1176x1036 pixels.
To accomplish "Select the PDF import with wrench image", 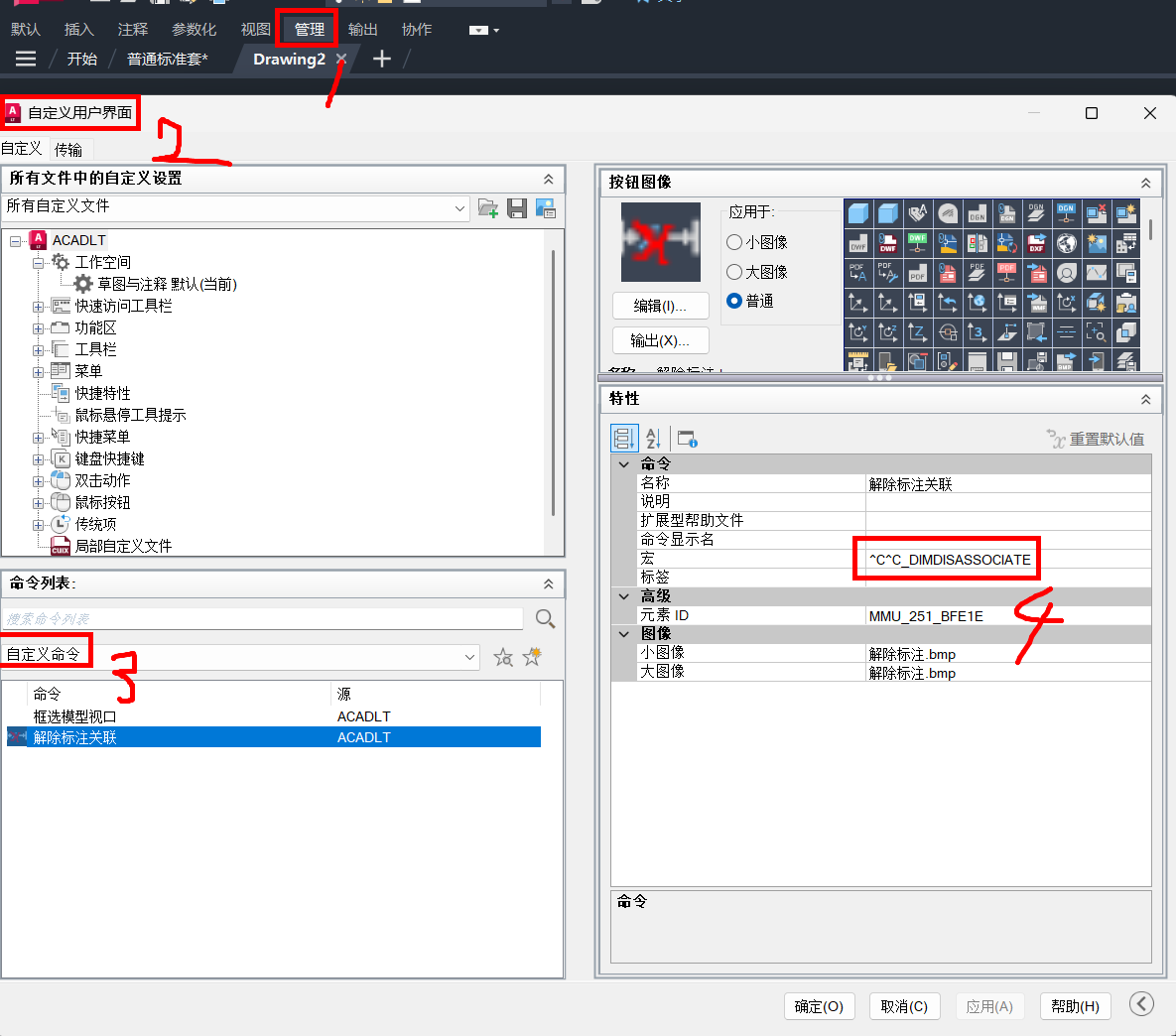I will point(888,273).
